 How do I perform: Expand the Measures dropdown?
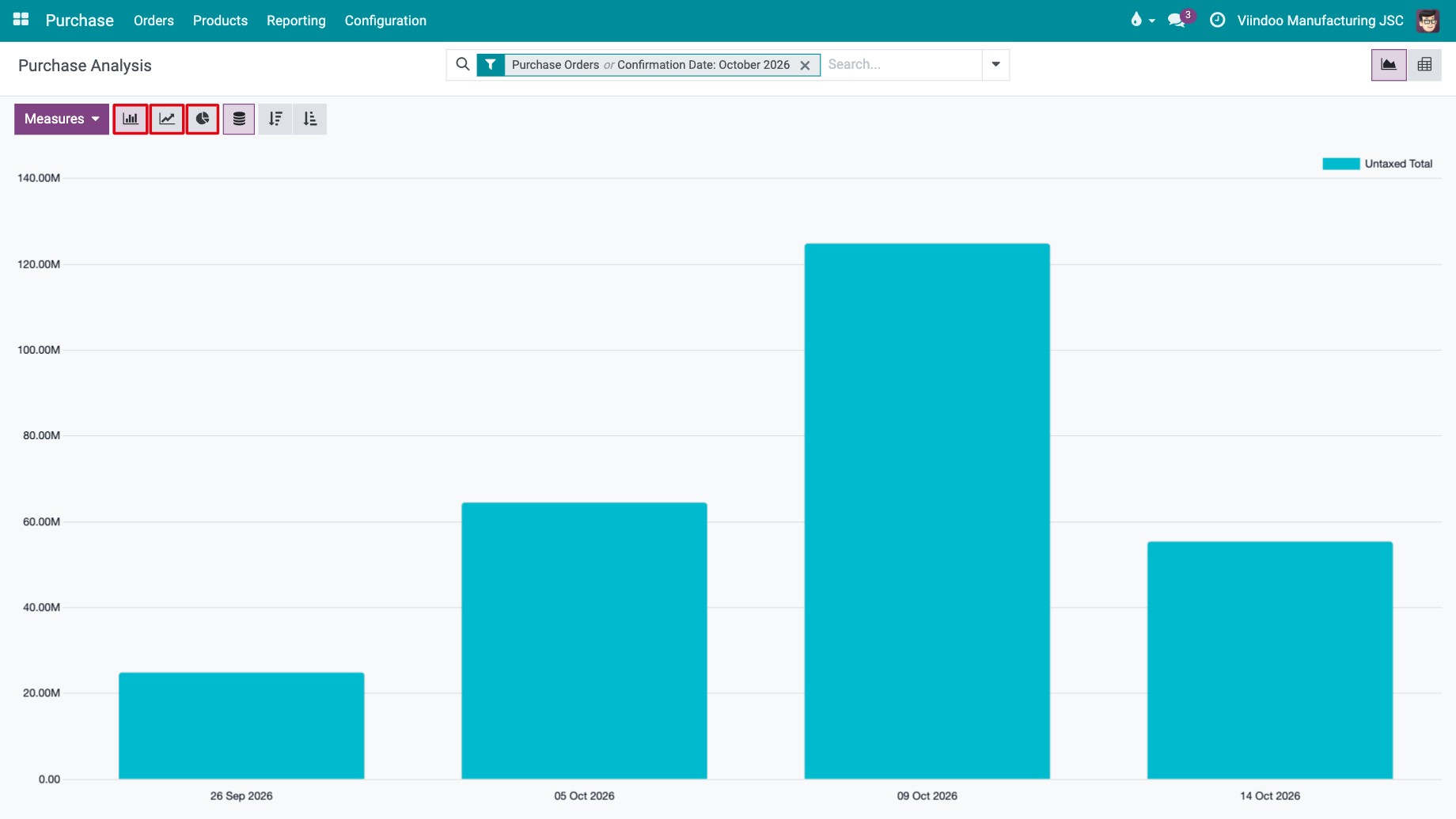[62, 119]
